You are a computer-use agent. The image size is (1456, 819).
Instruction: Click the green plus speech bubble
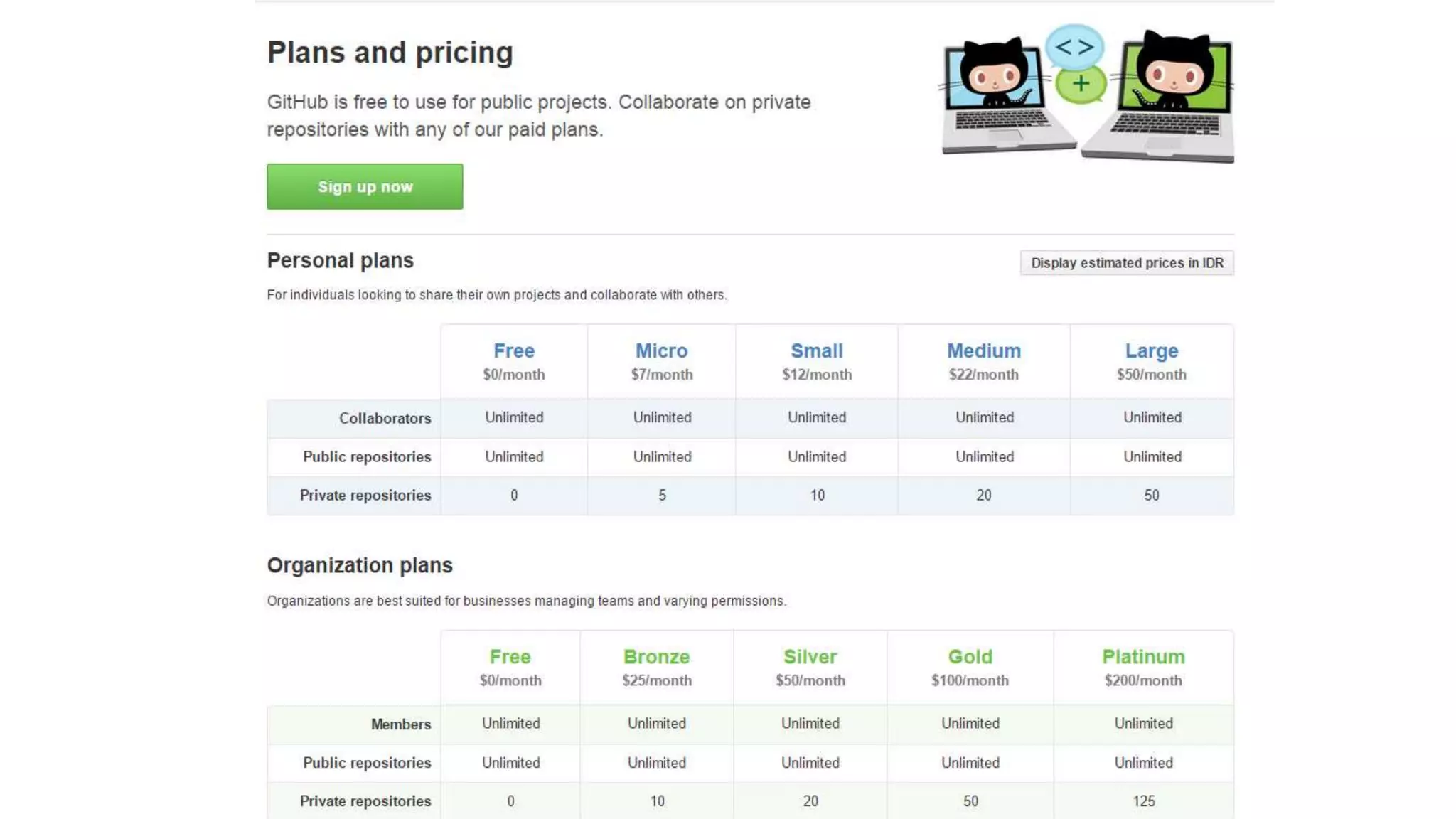(x=1081, y=84)
